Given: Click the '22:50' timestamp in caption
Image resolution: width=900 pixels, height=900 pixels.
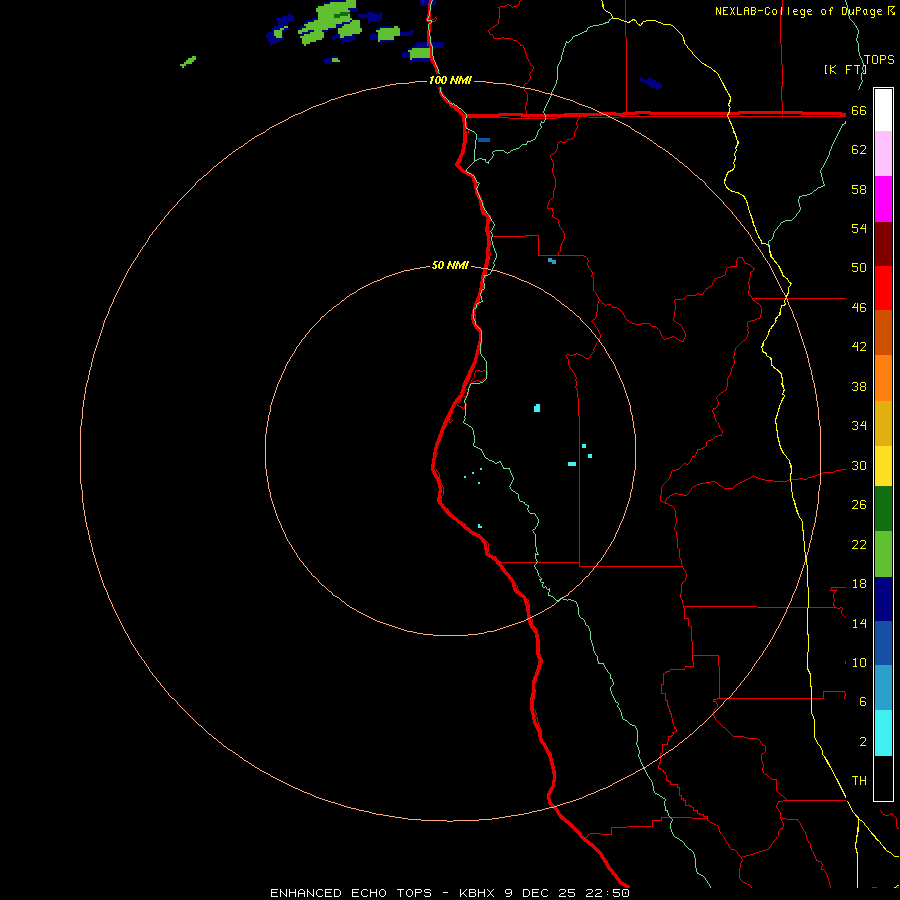Looking at the screenshot, I should click(x=607, y=893).
